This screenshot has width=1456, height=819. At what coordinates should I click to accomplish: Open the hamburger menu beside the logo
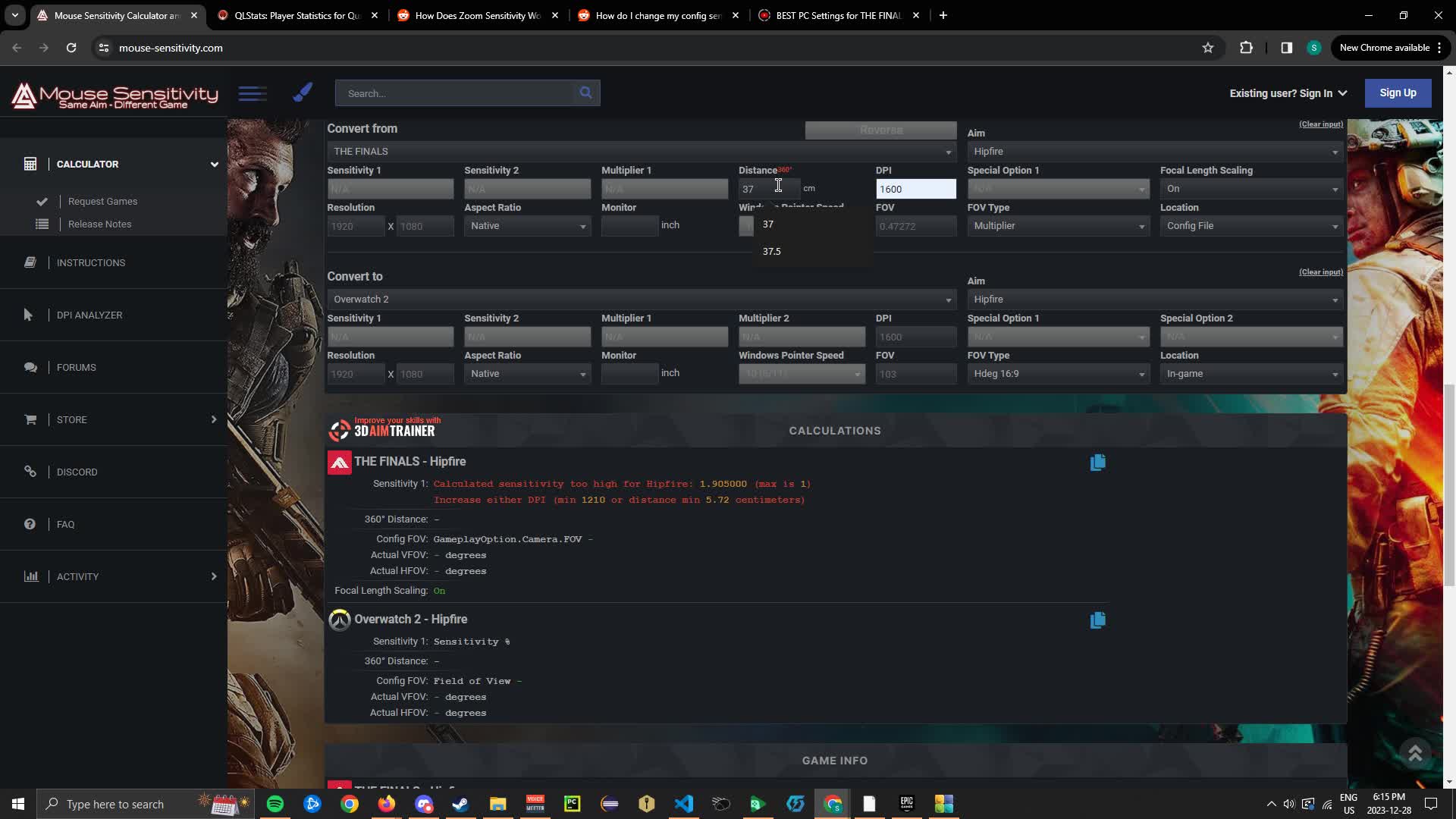point(253,93)
